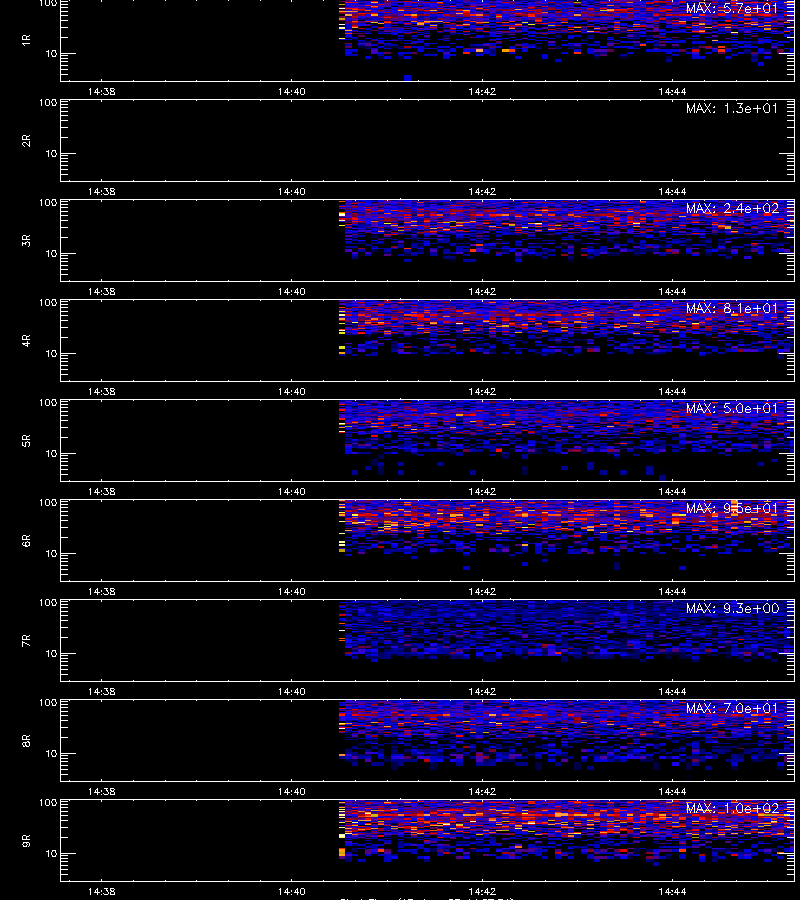Click the 14:38 tick label below 6R panel

[102, 592]
